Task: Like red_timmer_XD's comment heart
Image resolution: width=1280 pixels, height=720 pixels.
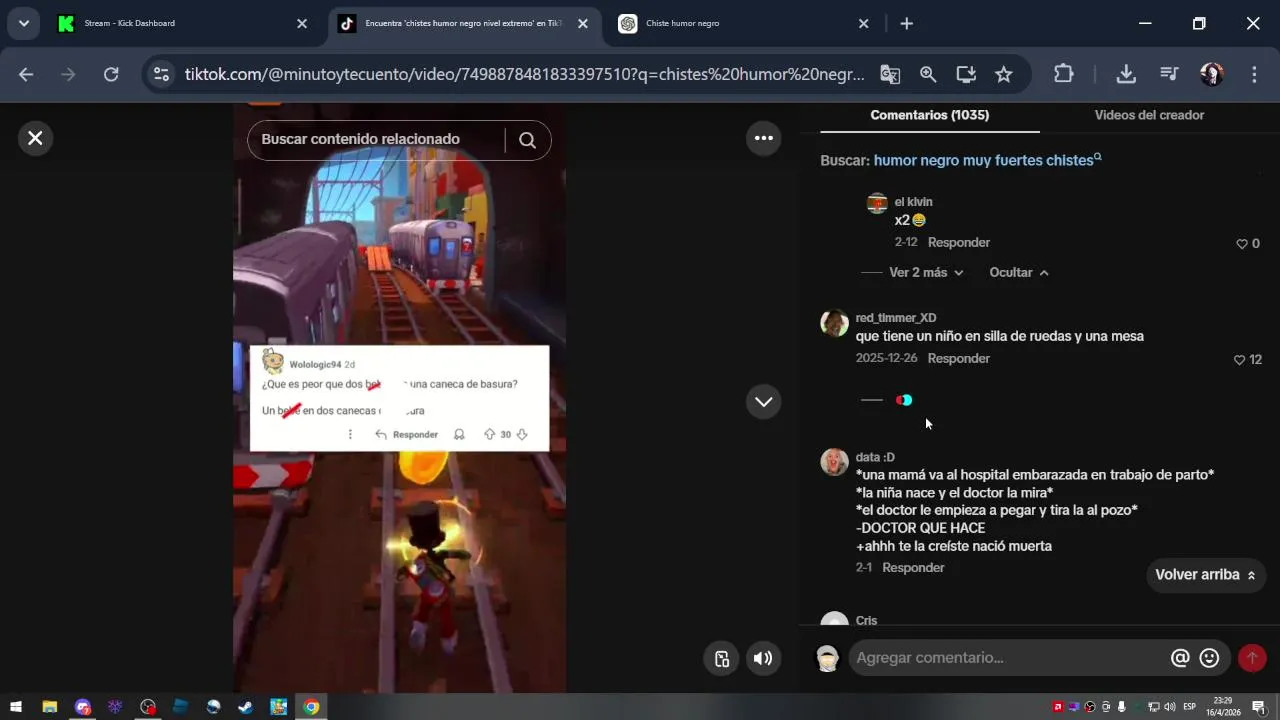Action: (1240, 360)
